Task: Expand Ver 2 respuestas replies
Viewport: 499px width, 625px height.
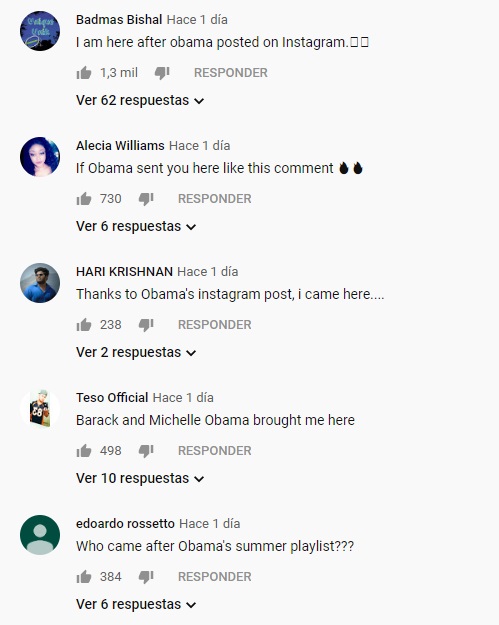Action: (136, 352)
